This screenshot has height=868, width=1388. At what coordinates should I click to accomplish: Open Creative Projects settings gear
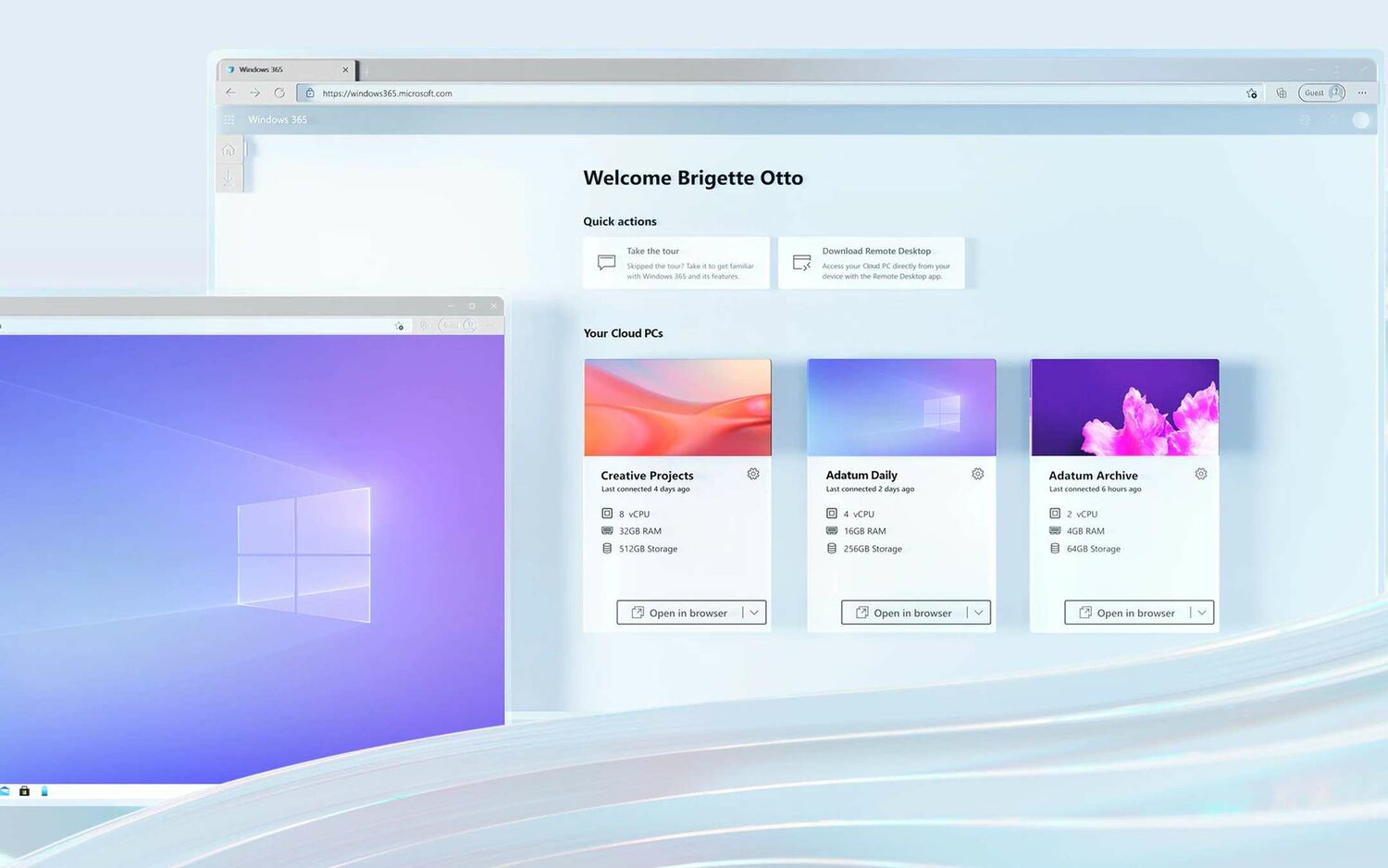pos(753,474)
